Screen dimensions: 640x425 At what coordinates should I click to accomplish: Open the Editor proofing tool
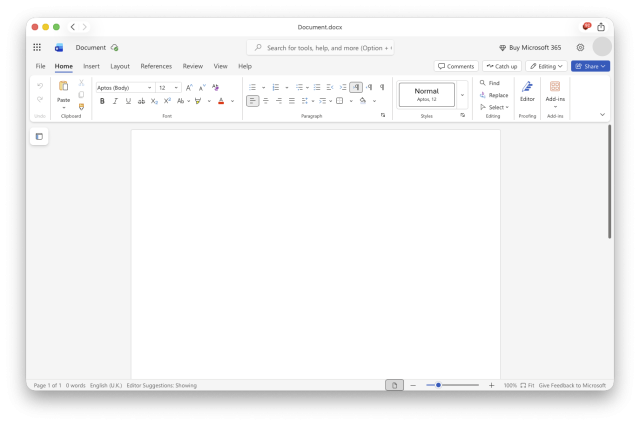(527, 91)
